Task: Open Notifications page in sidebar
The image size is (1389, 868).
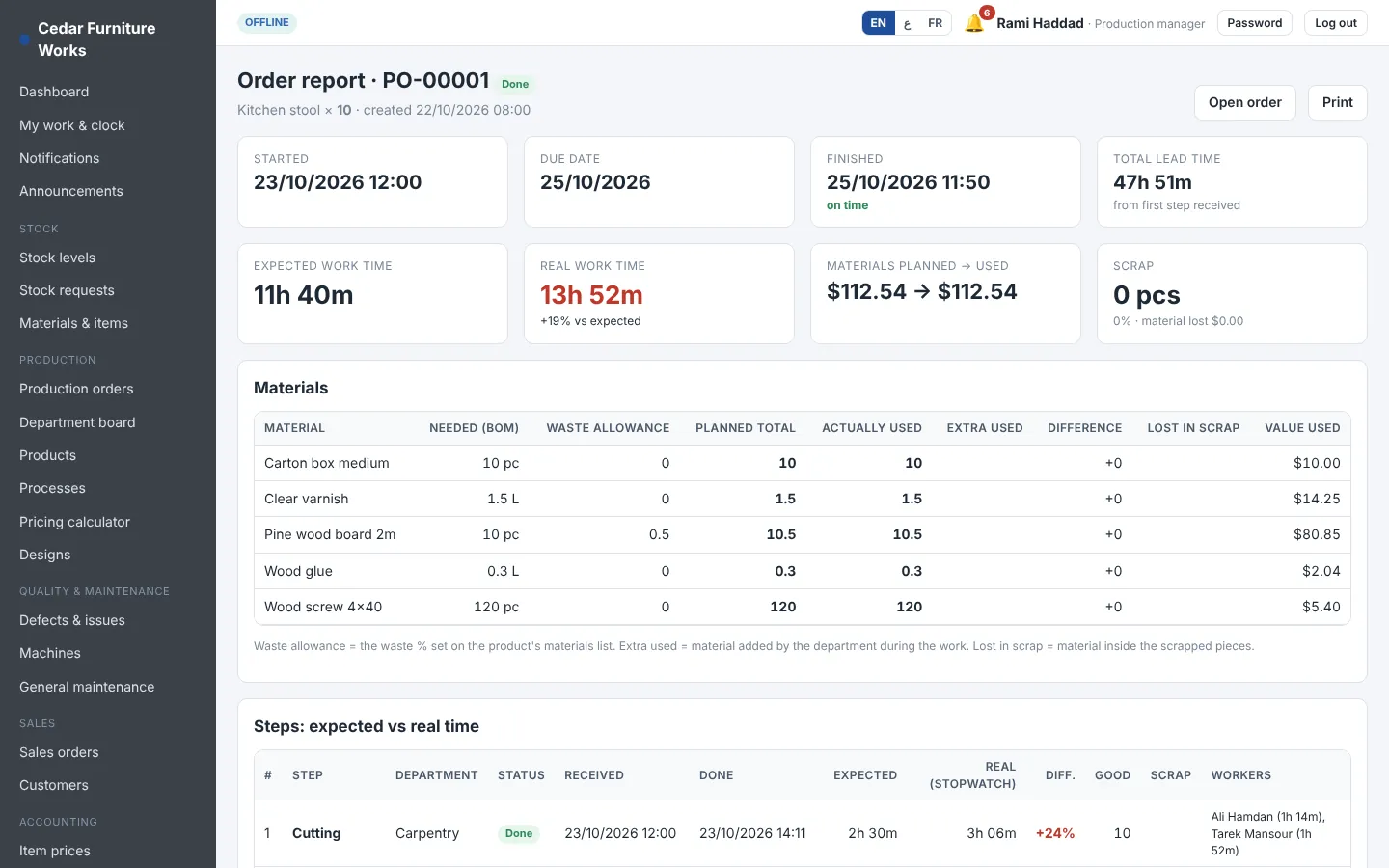Action: 59,158
